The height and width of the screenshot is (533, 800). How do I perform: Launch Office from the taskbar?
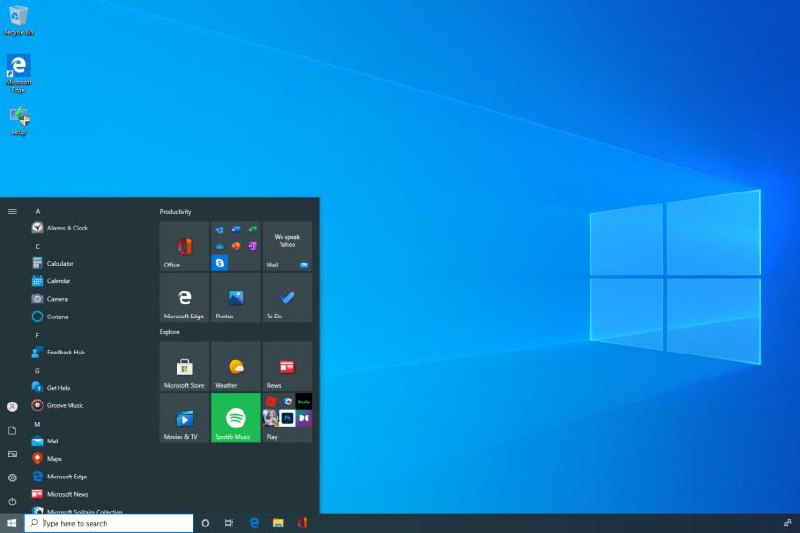click(303, 523)
